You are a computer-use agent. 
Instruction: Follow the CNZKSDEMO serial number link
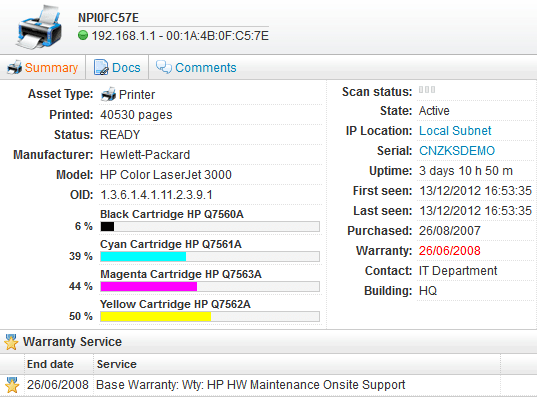click(x=457, y=151)
